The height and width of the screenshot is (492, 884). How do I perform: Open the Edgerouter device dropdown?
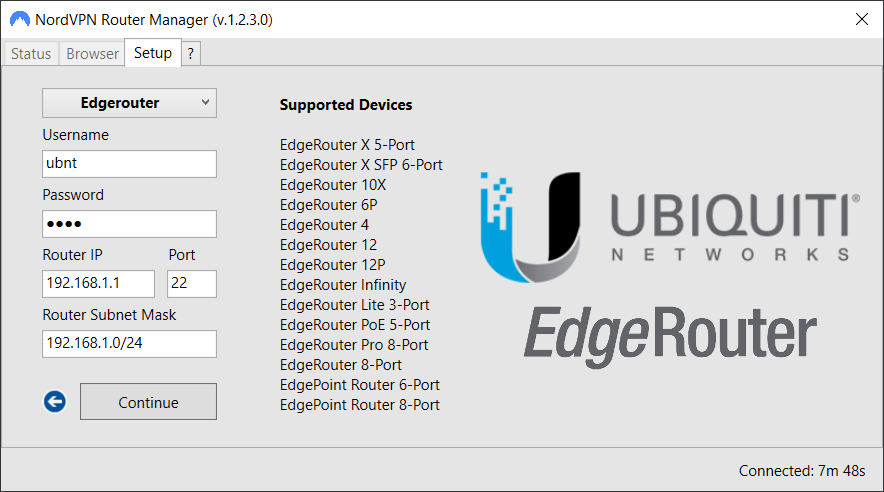tap(129, 103)
